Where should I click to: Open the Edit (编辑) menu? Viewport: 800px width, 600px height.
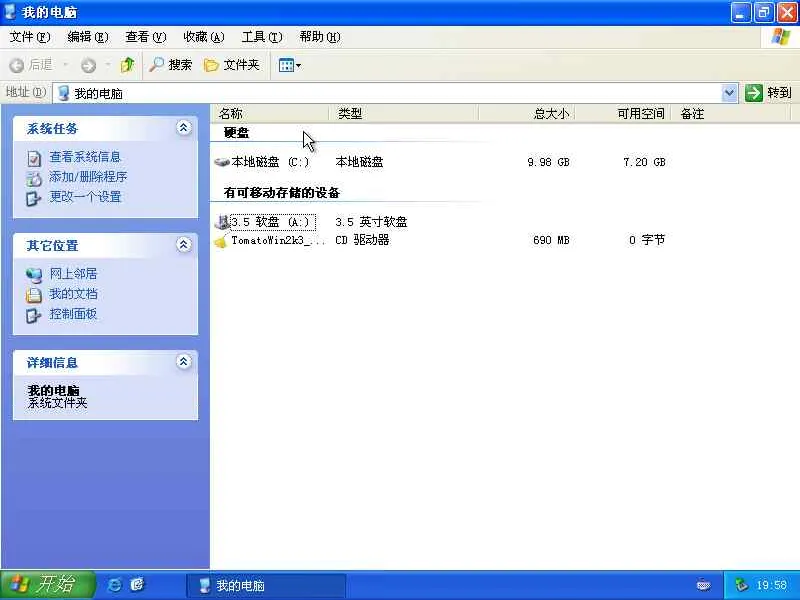pyautogui.click(x=88, y=37)
